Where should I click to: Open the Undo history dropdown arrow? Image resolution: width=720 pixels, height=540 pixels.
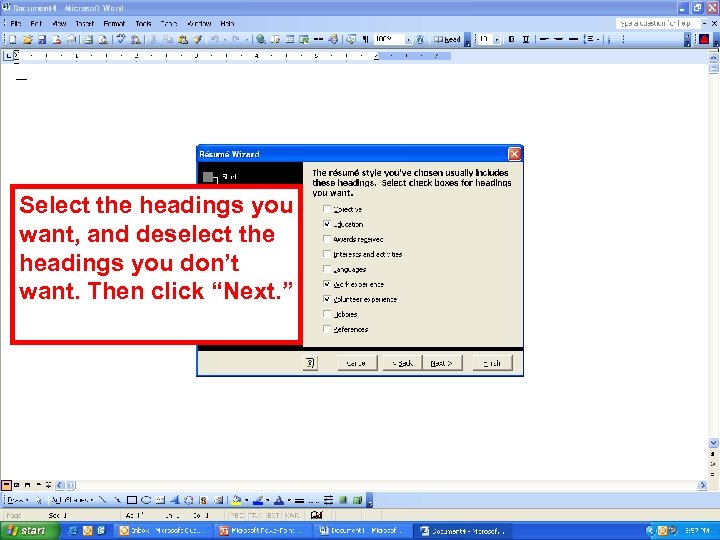[225, 39]
